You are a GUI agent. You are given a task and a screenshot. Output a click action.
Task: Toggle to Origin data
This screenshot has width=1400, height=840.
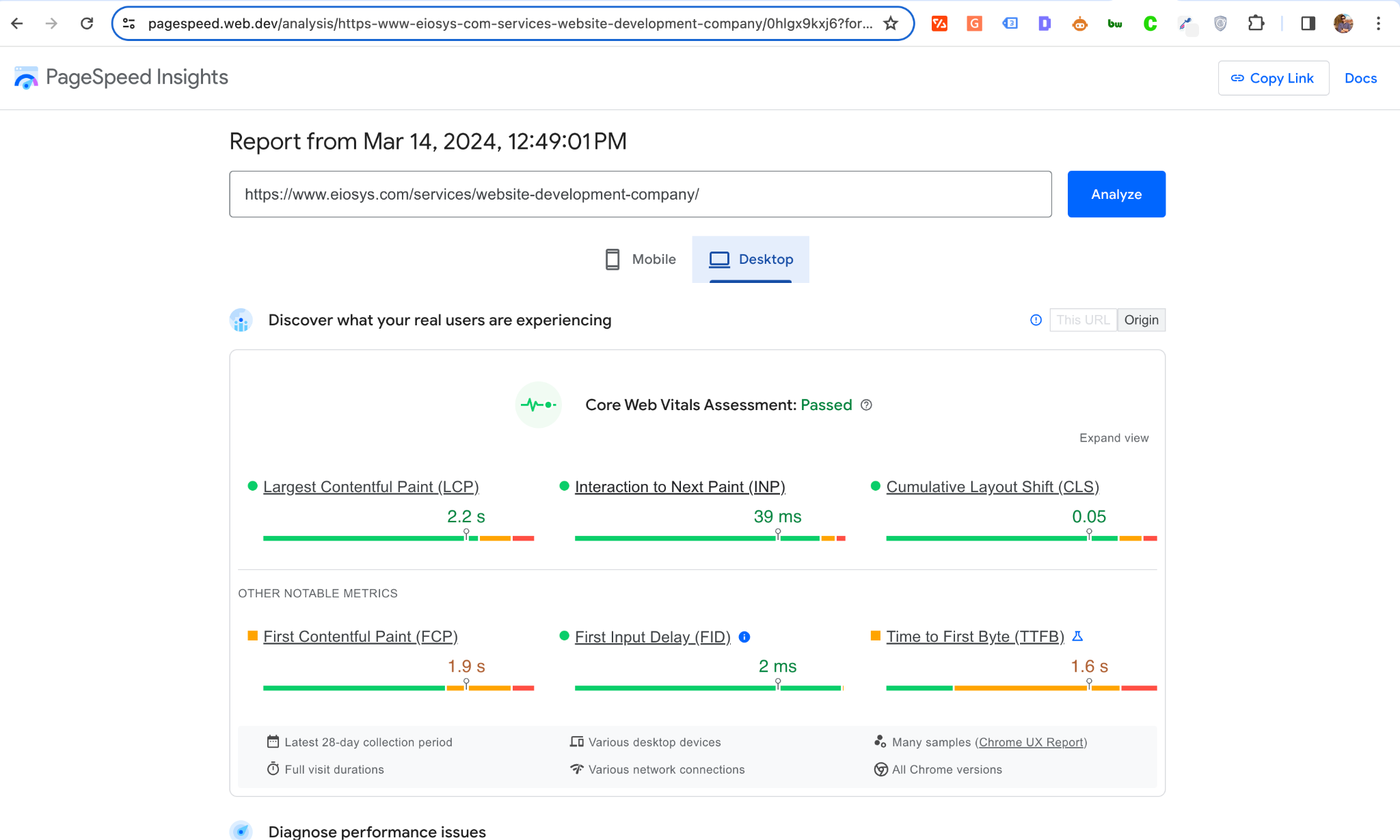coord(1141,320)
